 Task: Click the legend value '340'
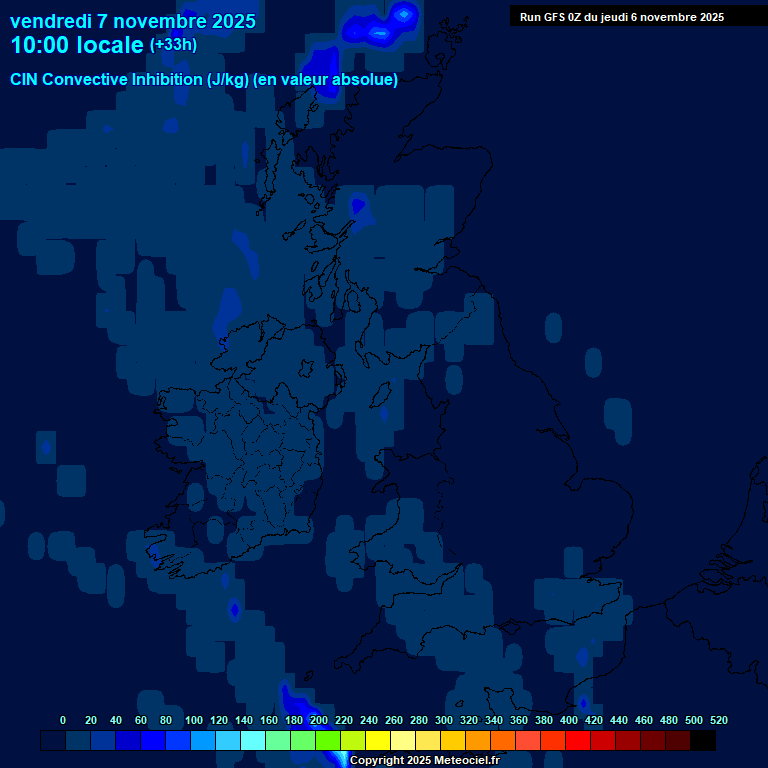pos(494,720)
